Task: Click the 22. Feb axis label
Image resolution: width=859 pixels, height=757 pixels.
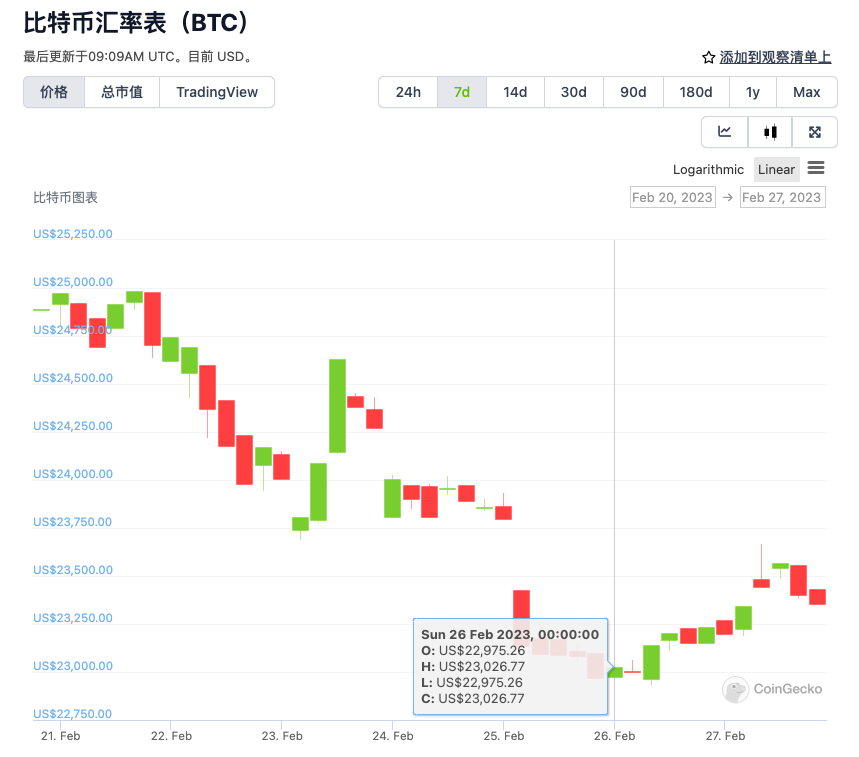Action: click(x=171, y=736)
